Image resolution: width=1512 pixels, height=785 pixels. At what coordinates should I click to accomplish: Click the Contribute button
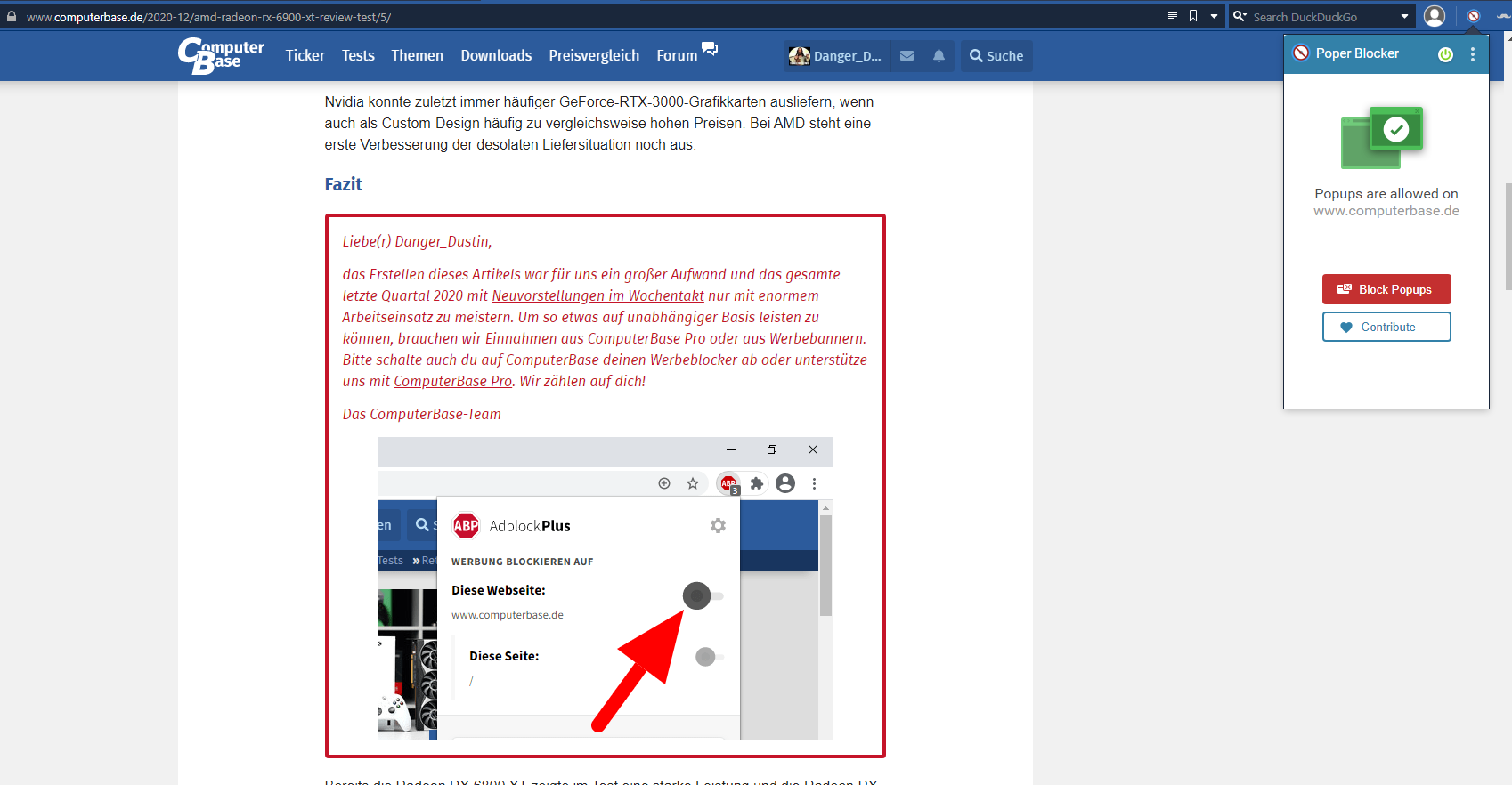pos(1386,327)
